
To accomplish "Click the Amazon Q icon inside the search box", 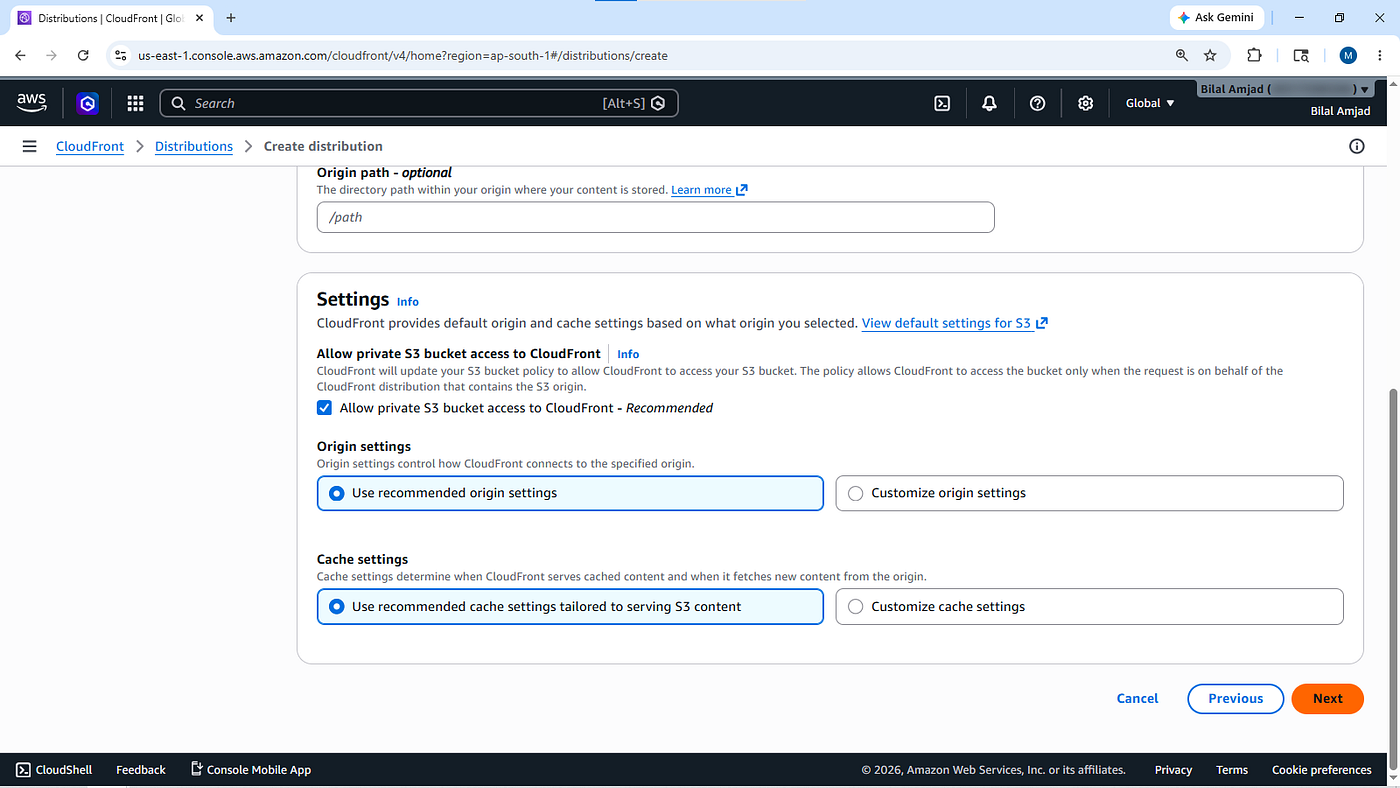I will click(x=658, y=103).
